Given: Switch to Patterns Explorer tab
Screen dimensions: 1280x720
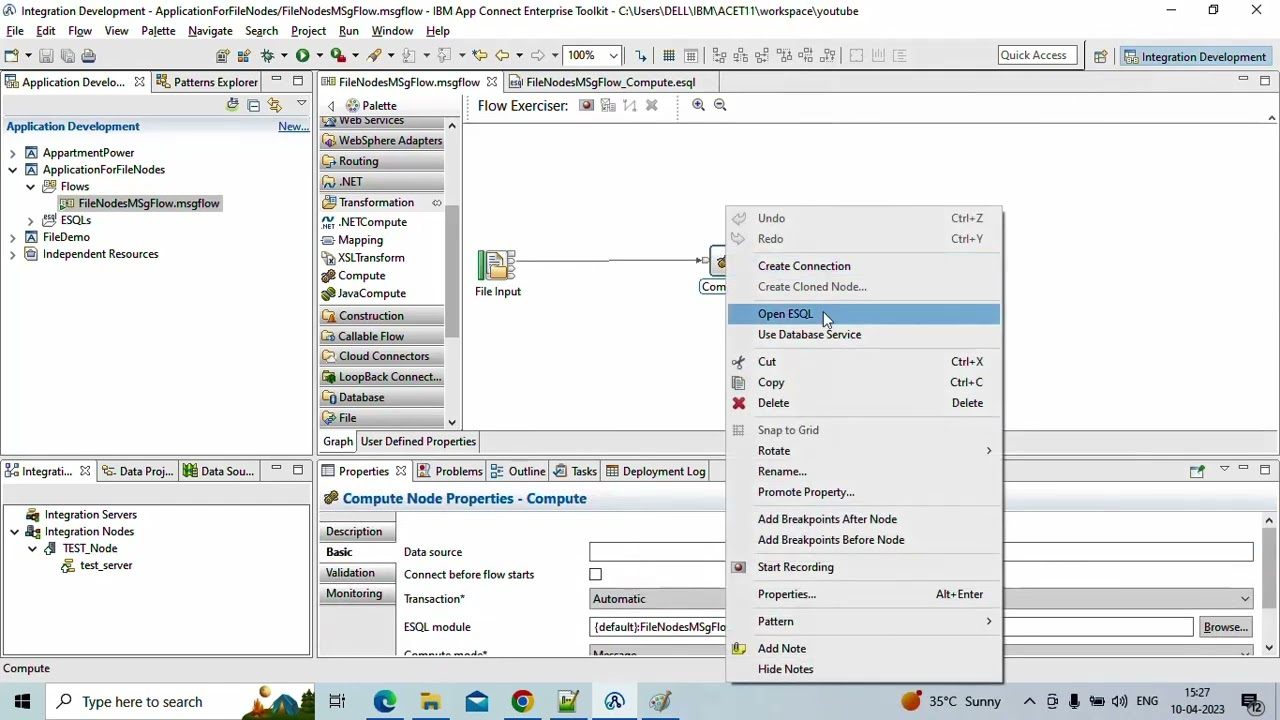Looking at the screenshot, I should click(x=207, y=82).
